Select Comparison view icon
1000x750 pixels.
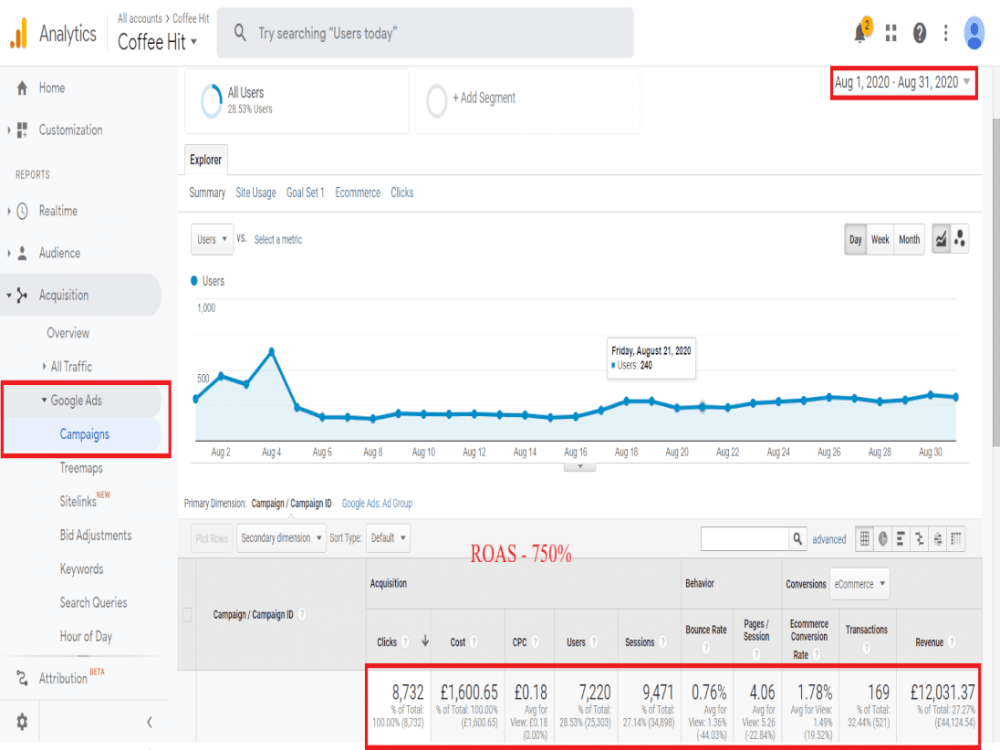point(919,539)
